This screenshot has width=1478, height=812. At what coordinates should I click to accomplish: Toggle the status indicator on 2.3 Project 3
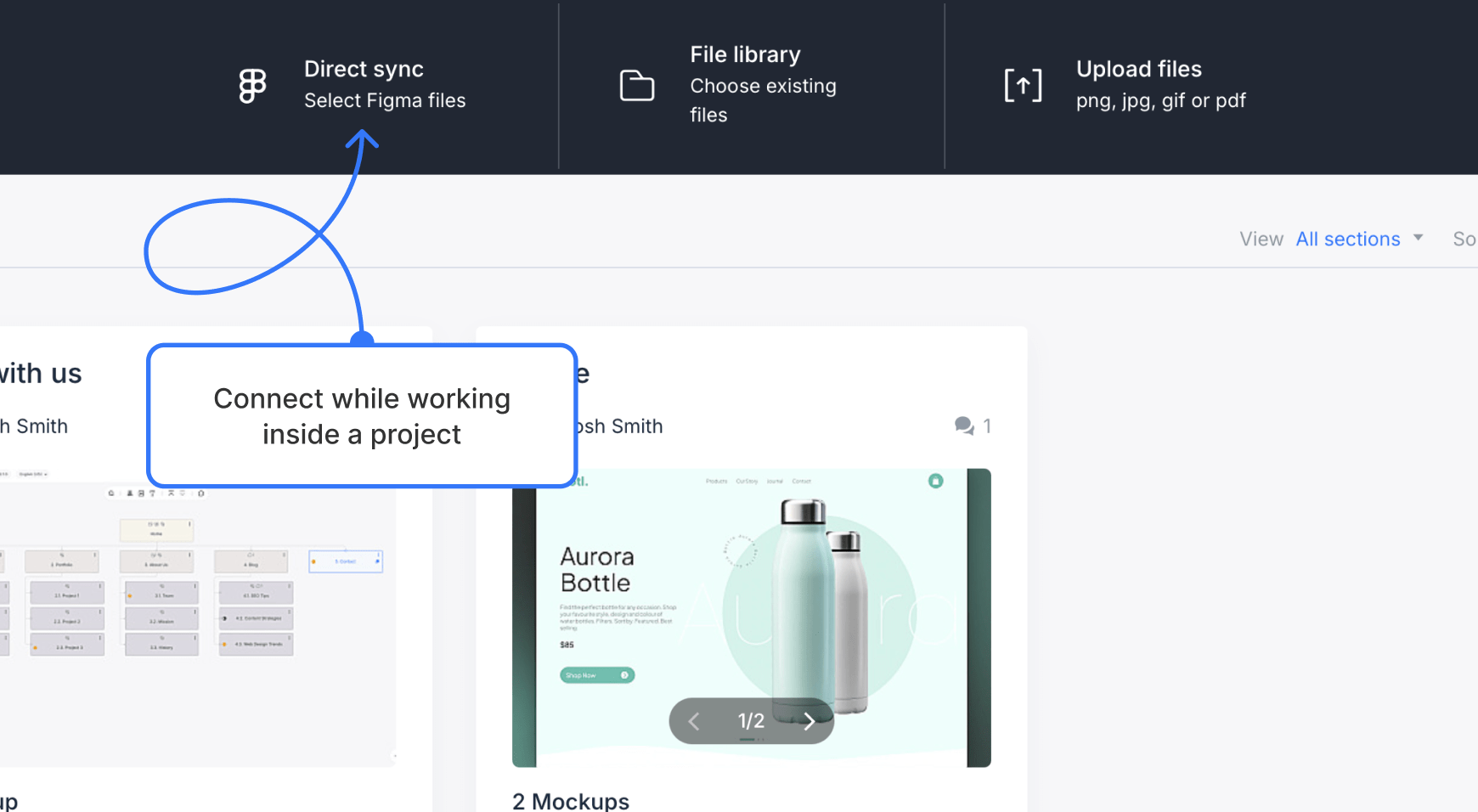34,646
